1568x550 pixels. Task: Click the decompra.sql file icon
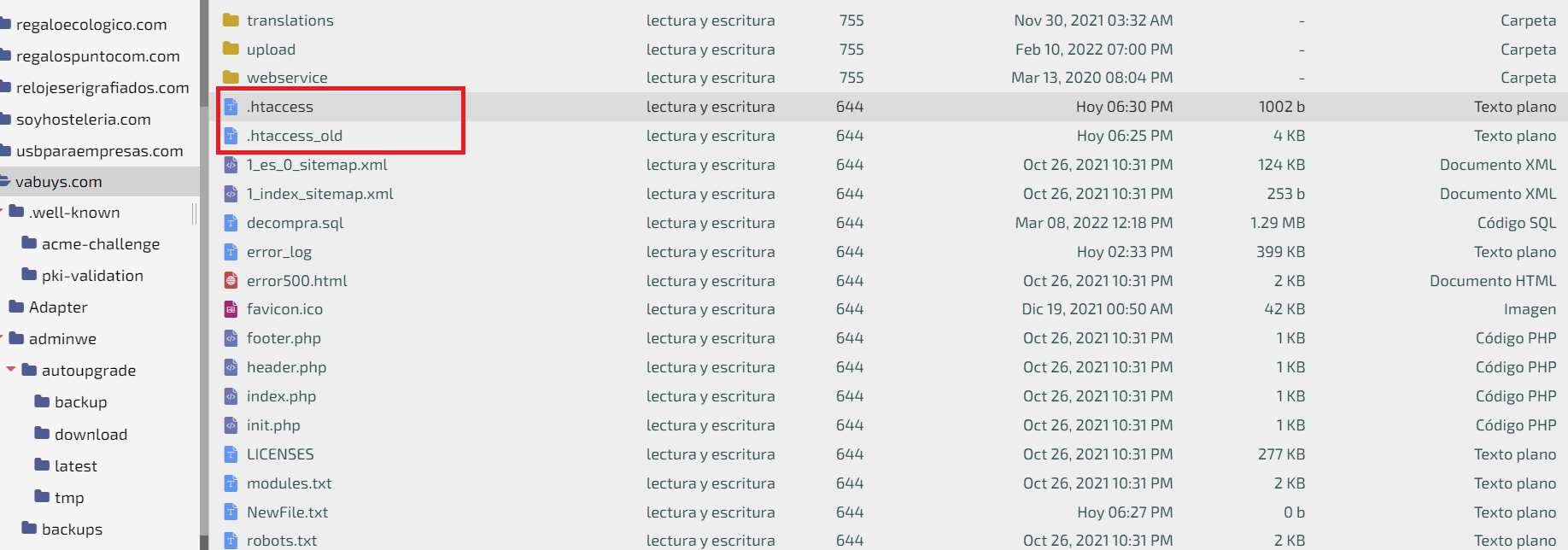231,223
